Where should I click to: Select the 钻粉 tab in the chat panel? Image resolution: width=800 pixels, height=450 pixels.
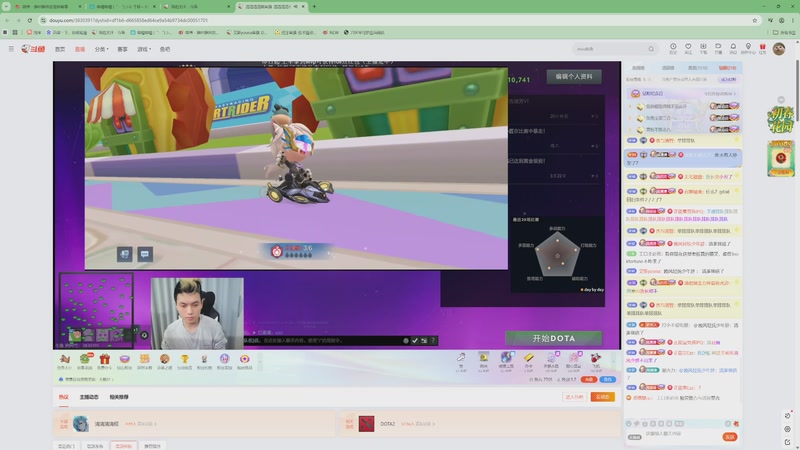[727, 68]
